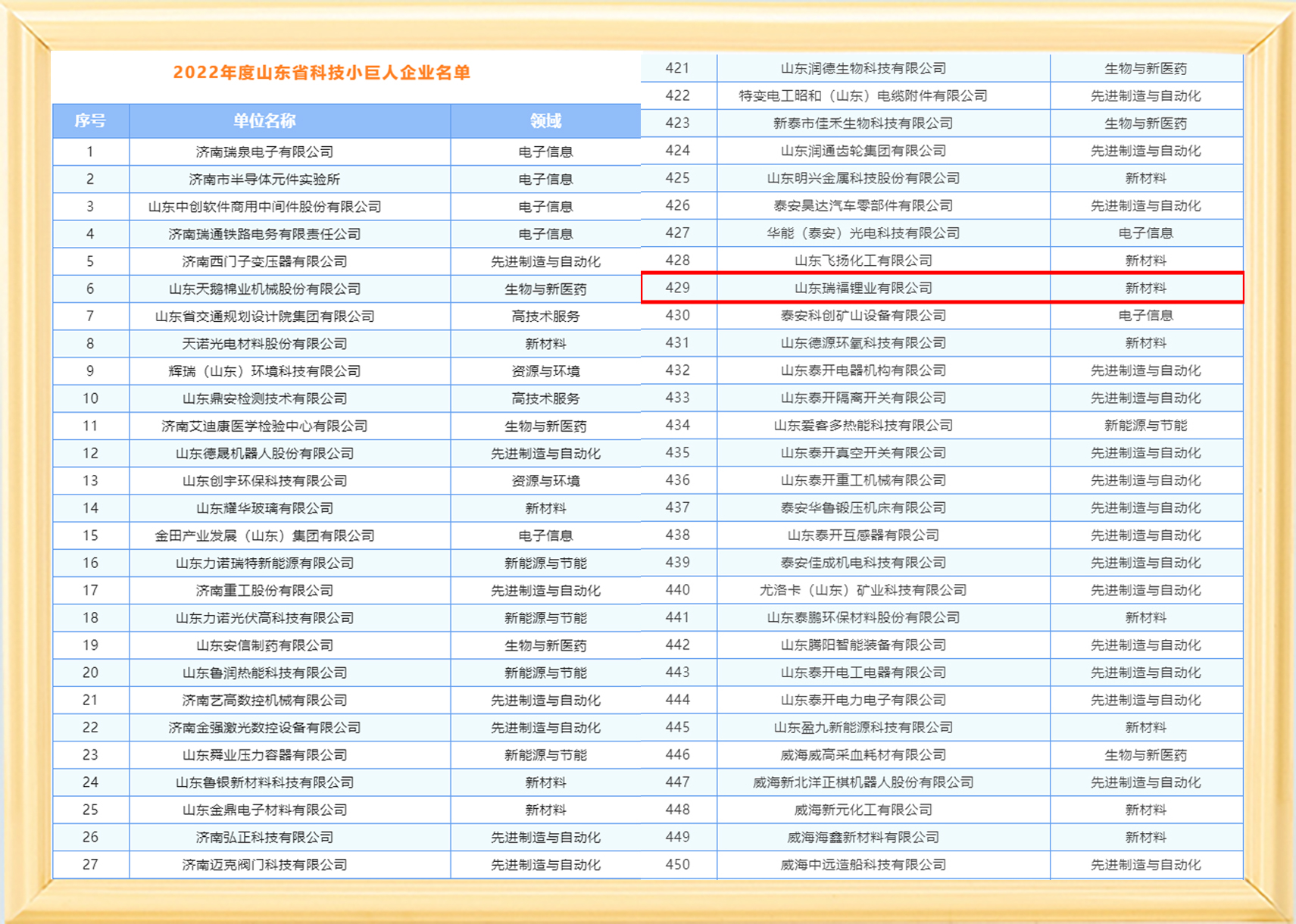Click 天诺光电材料股份有限公司
The image size is (1296, 924).
click(x=264, y=344)
